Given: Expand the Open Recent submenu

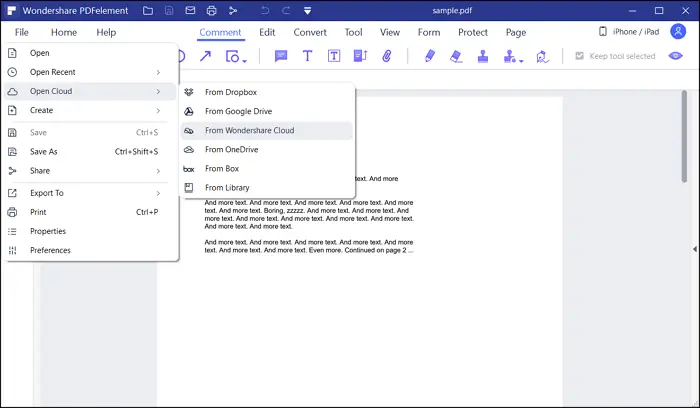Looking at the screenshot, I should pyautogui.click(x=89, y=72).
